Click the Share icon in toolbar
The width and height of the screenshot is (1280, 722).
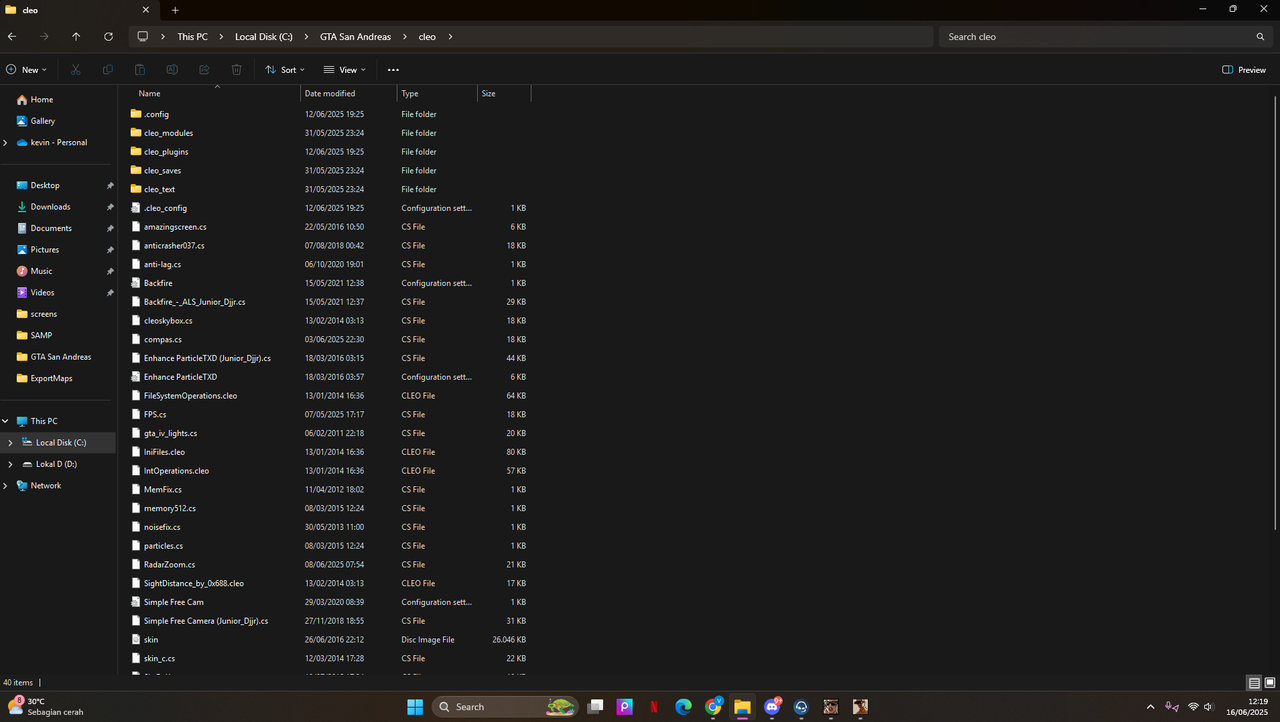coord(204,70)
